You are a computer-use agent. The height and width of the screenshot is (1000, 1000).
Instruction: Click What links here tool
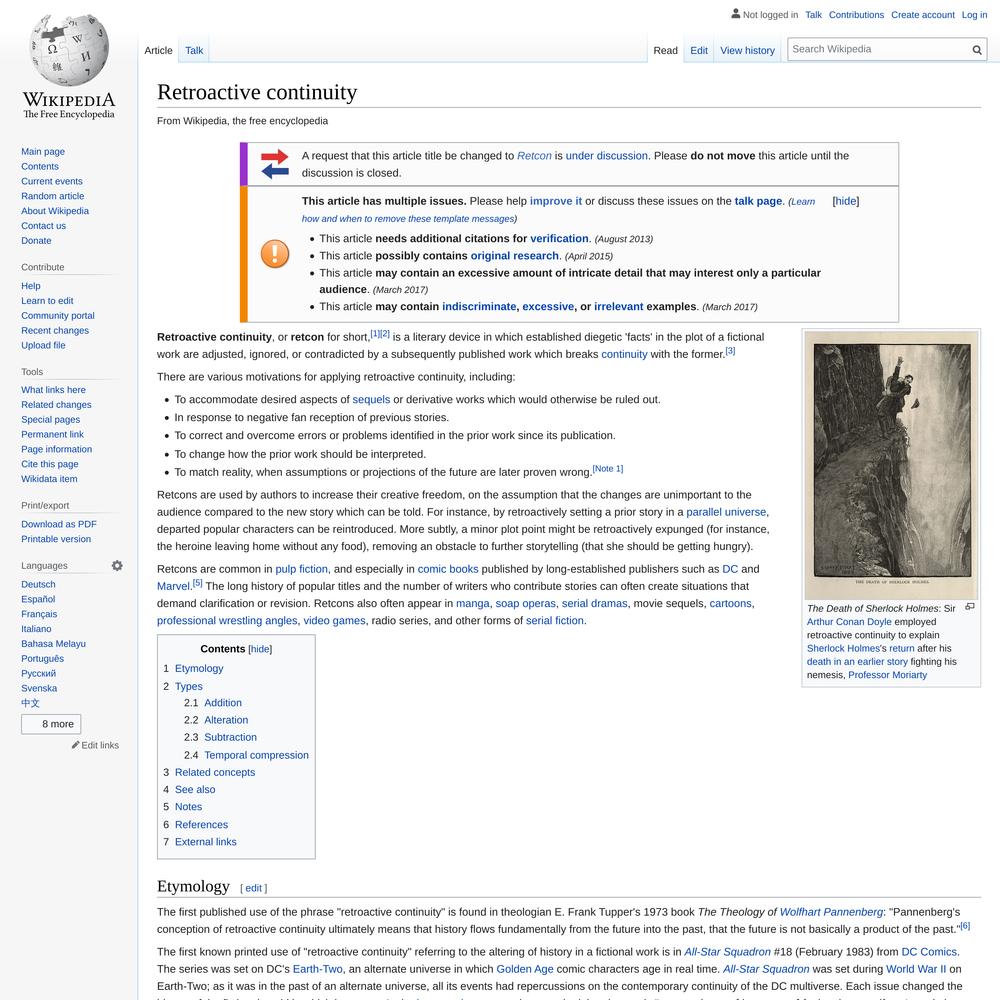(x=53, y=390)
